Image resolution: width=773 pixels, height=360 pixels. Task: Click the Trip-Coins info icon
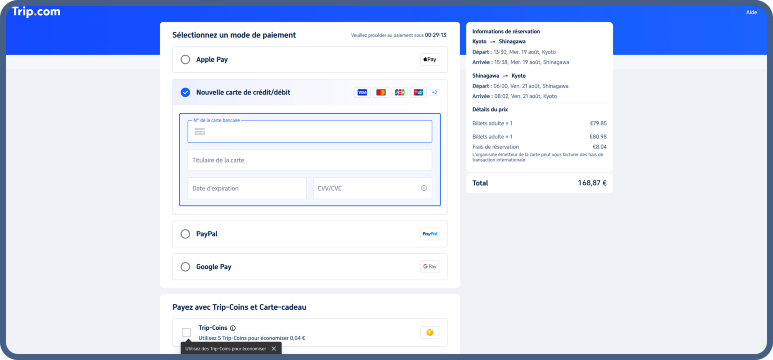233,328
